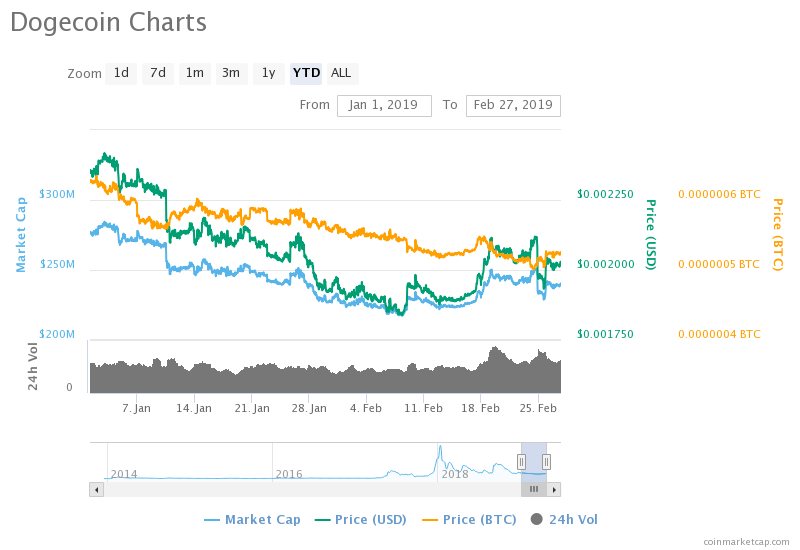Viewport: 800px width, 550px height.
Task: Toggle Price (USD) series in legend
Action: [x=361, y=520]
